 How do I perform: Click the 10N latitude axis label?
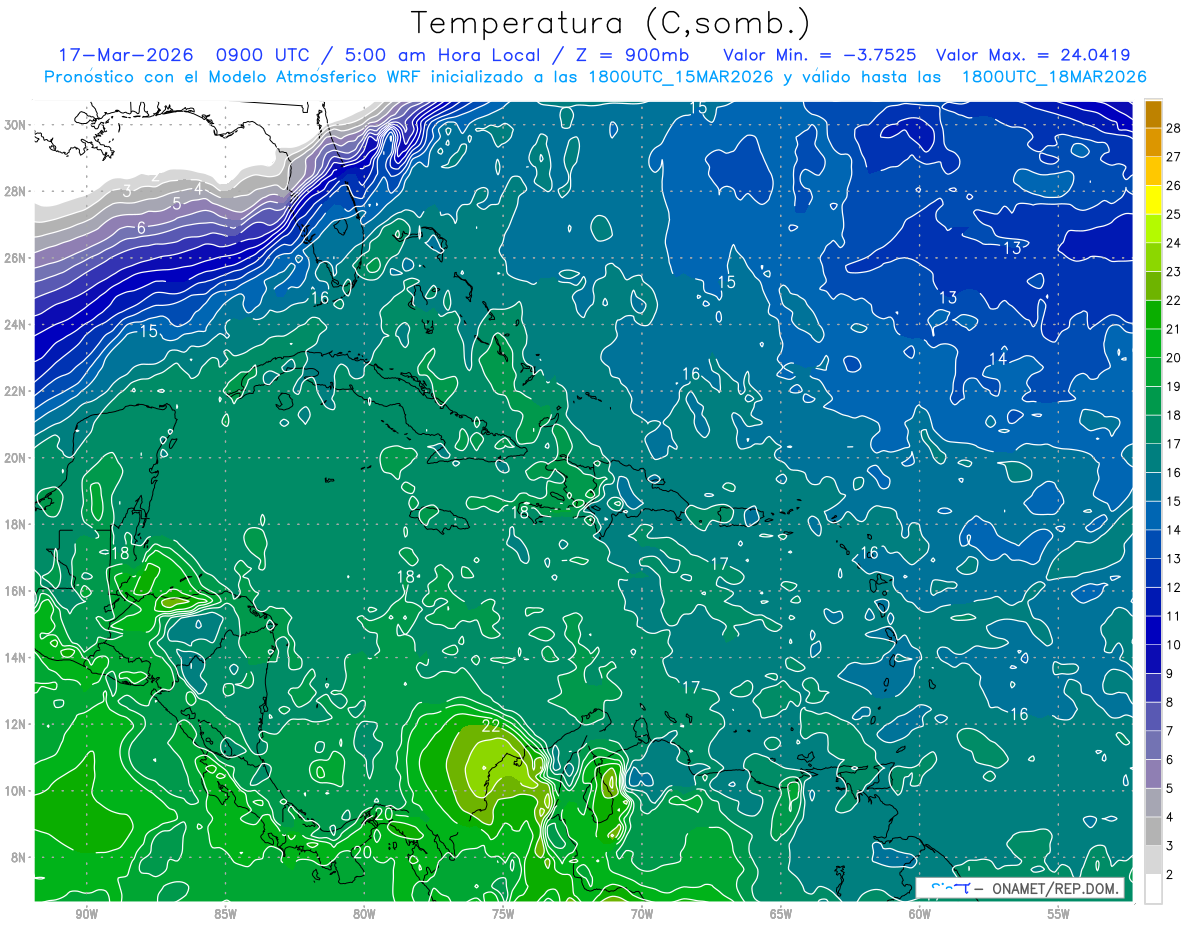tap(15, 790)
